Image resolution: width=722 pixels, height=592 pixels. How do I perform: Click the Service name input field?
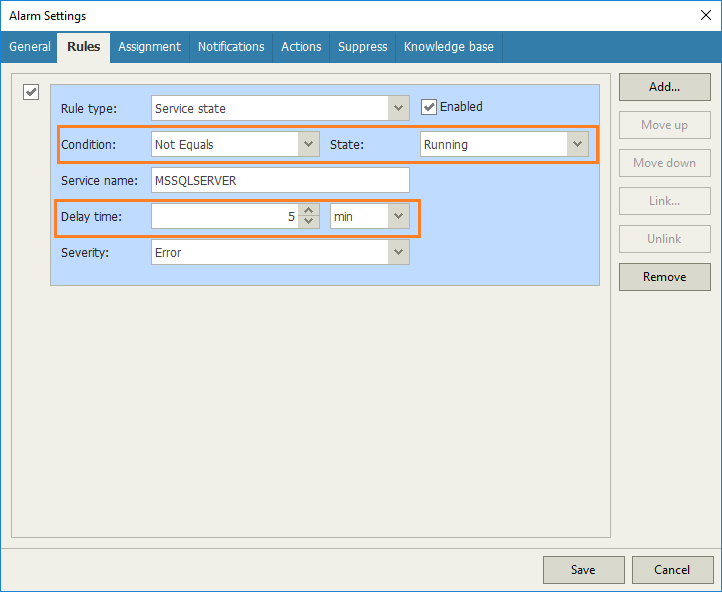[x=280, y=180]
